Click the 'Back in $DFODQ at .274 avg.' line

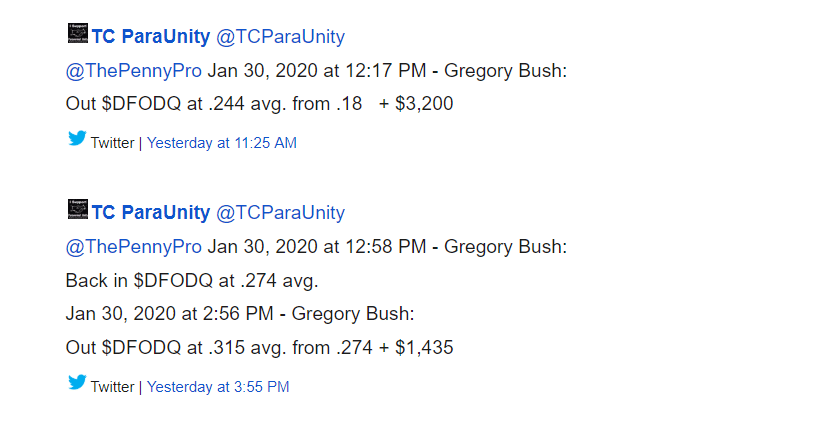tap(192, 281)
